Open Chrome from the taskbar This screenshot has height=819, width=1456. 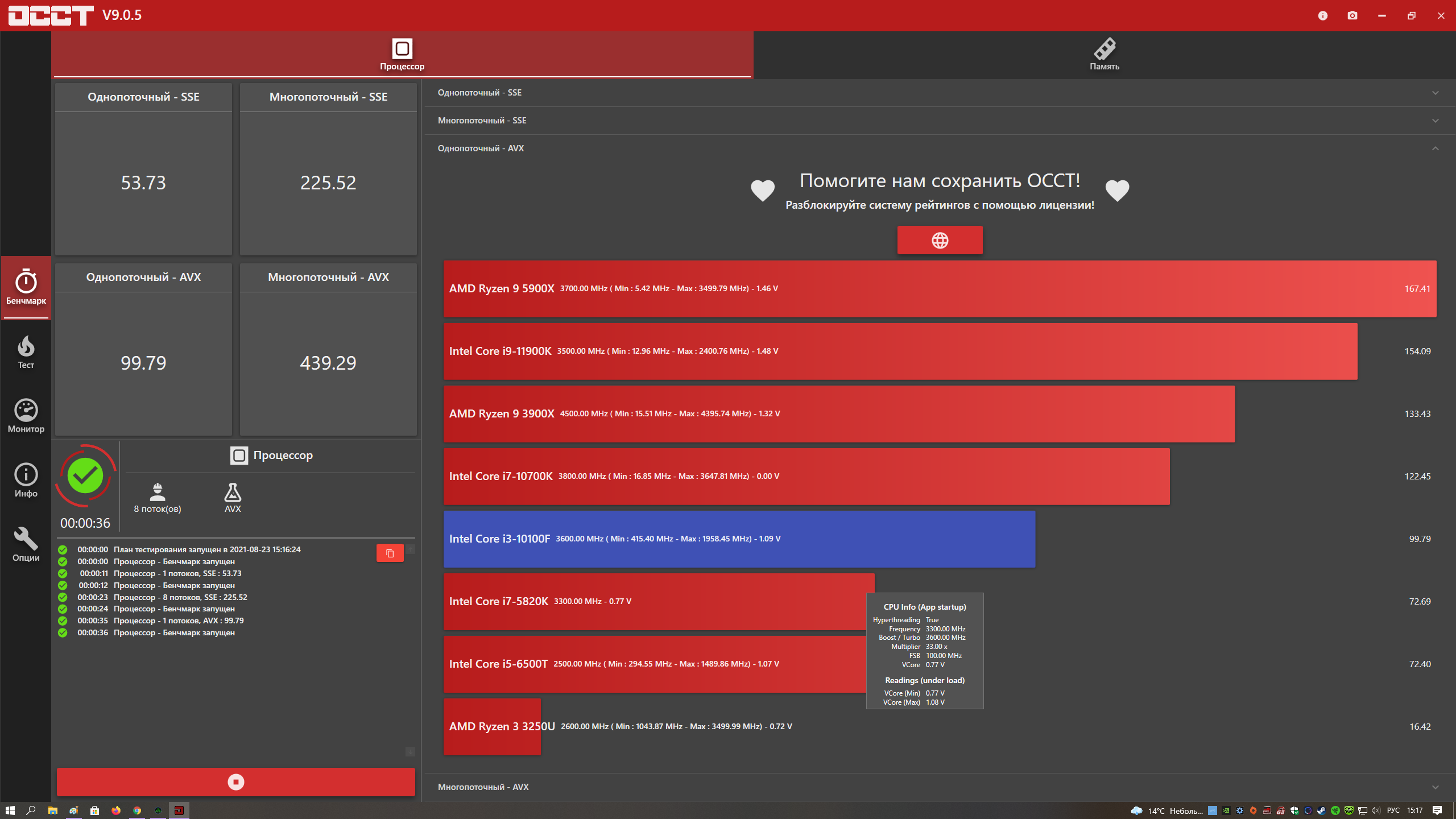pyautogui.click(x=136, y=810)
